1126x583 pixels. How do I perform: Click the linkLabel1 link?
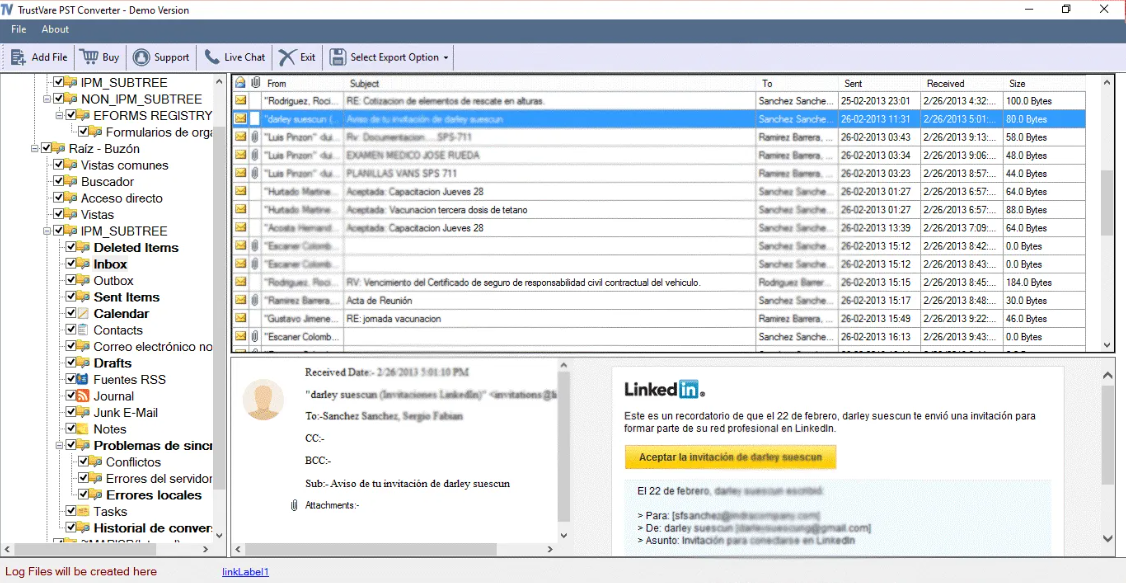tap(246, 572)
